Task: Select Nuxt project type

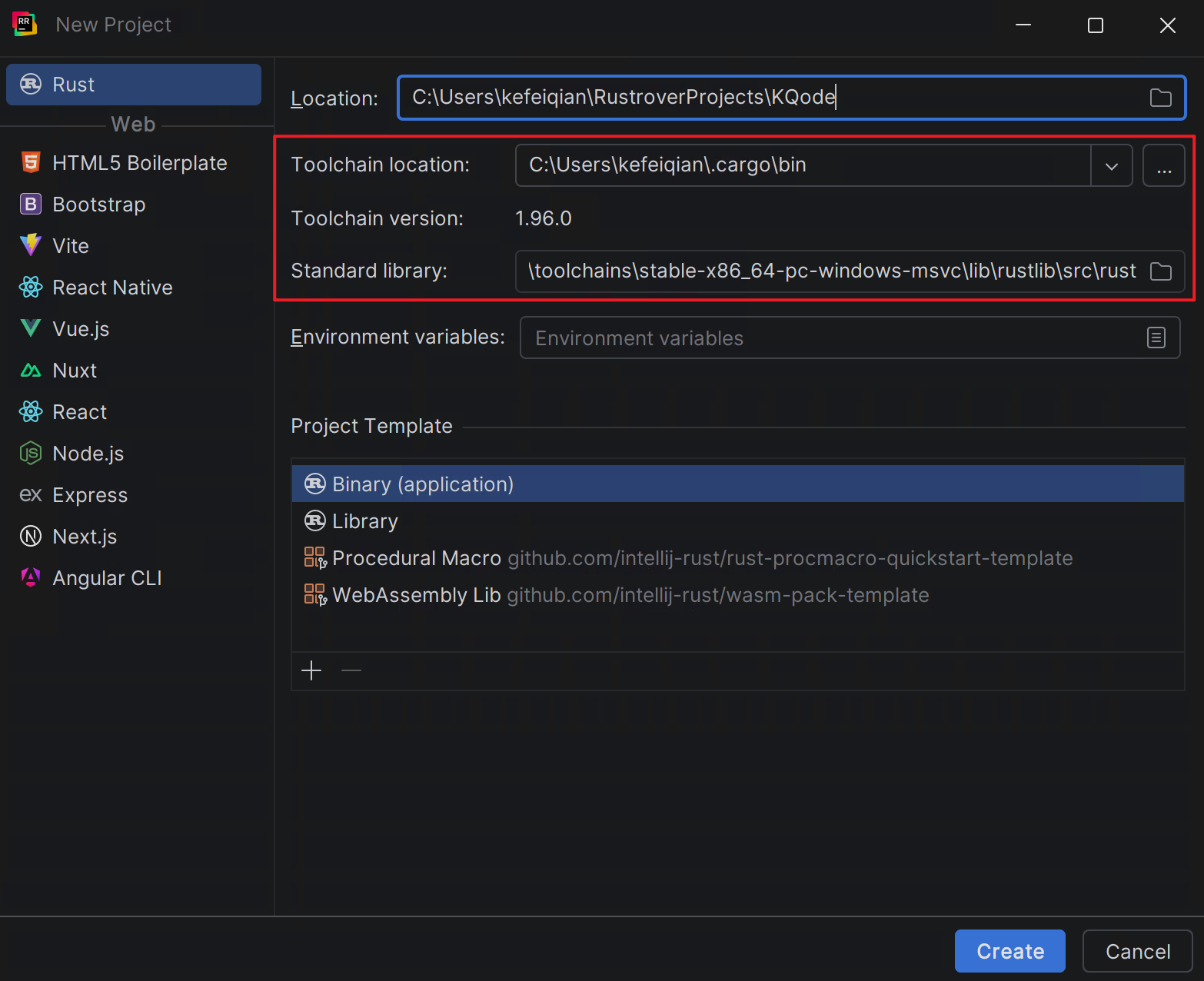Action: 134,371
